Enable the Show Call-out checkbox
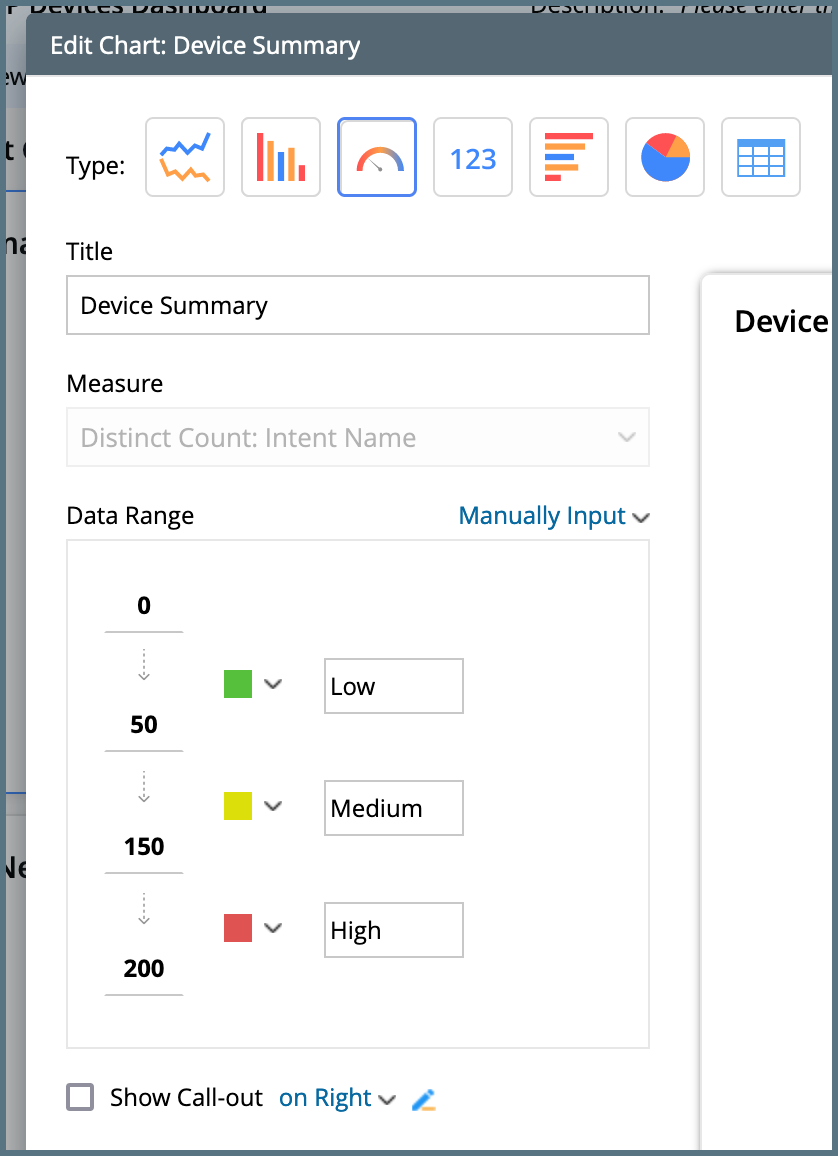 pos(80,1097)
